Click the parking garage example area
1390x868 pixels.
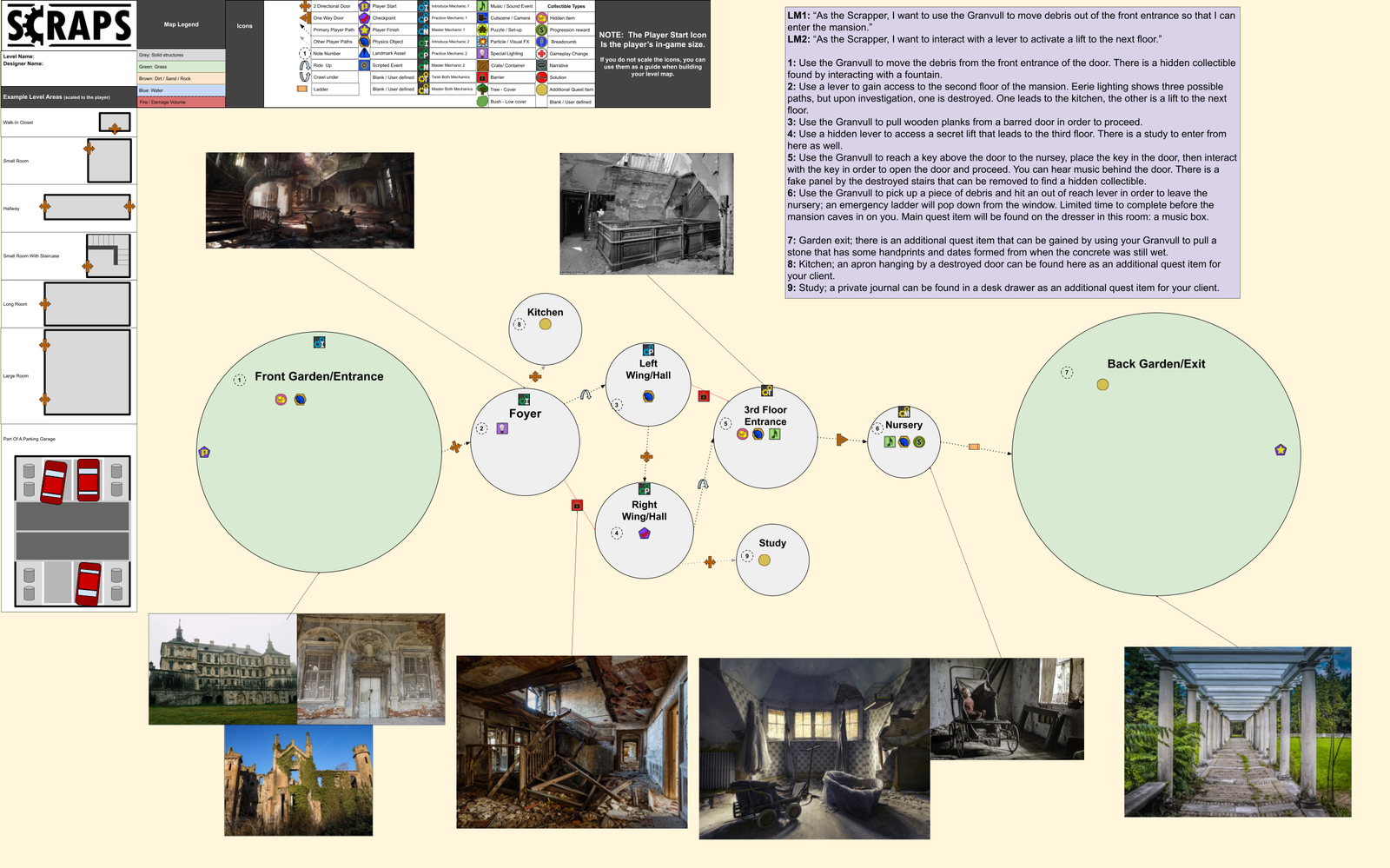pos(72,531)
